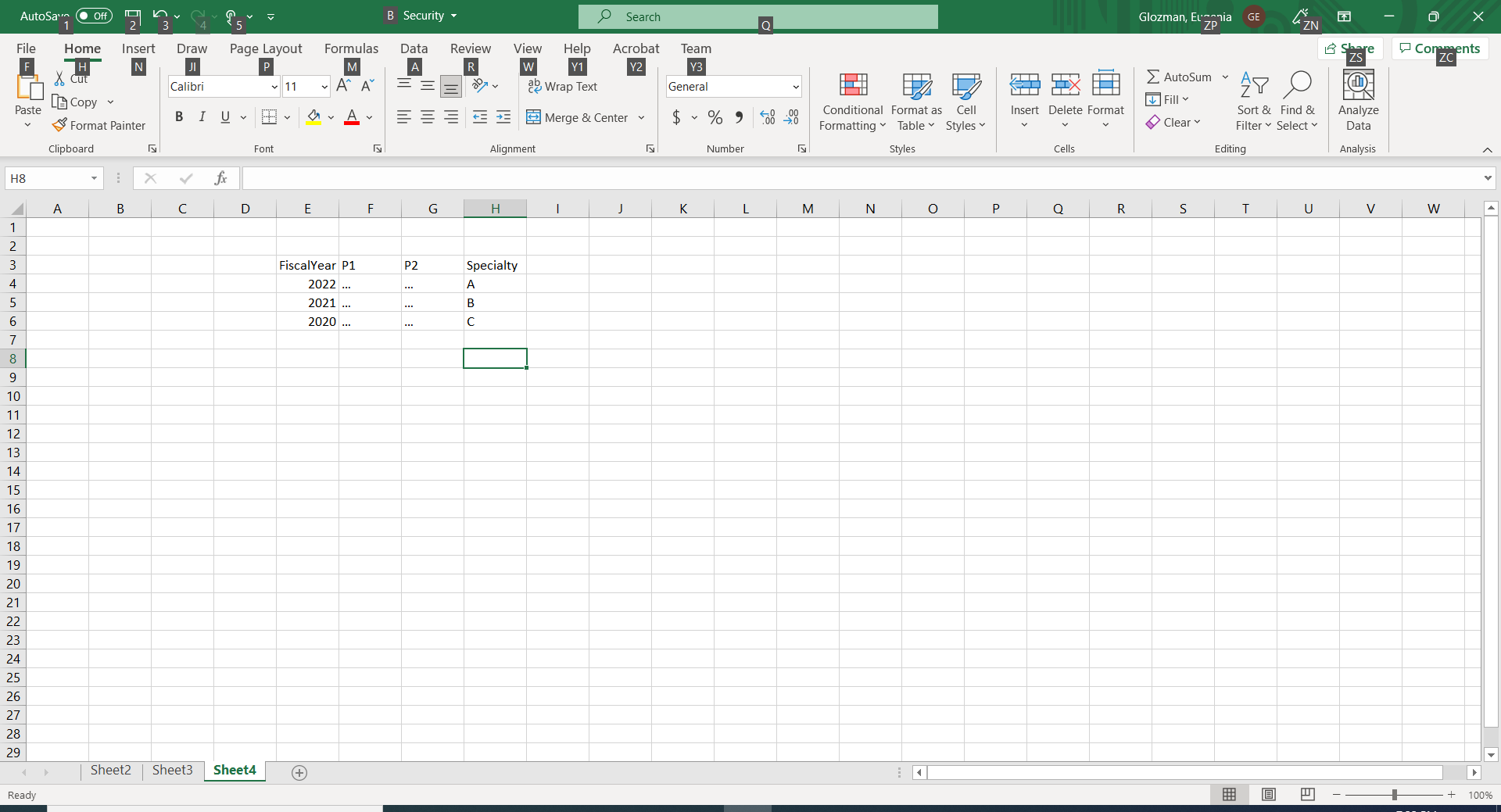Image resolution: width=1501 pixels, height=812 pixels.
Task: Apply italic formatting
Action: [202, 116]
